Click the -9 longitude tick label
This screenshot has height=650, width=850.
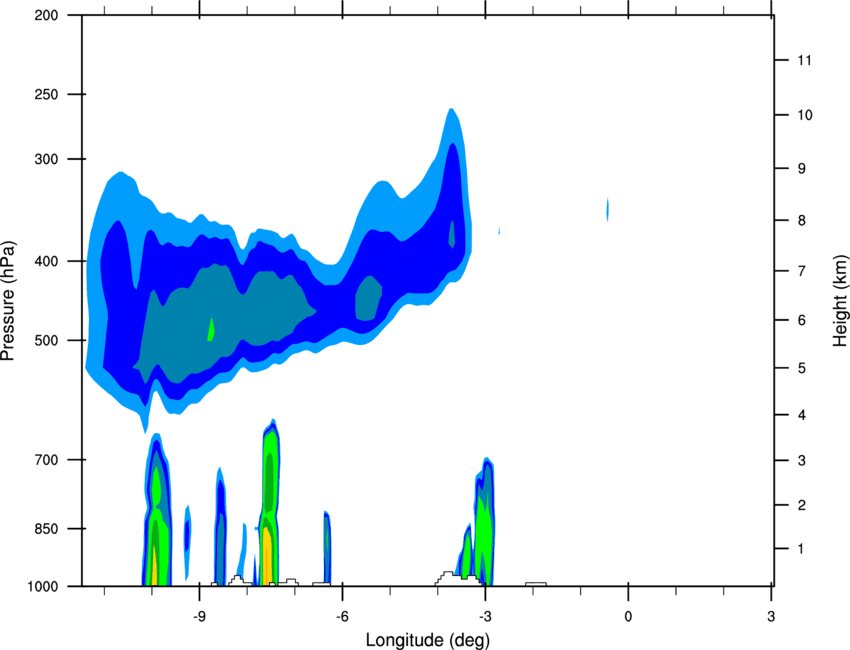point(199,617)
